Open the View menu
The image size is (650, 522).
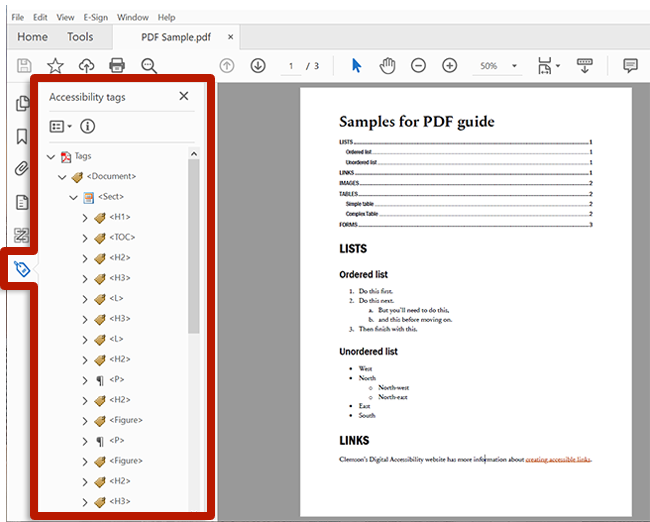tap(65, 17)
